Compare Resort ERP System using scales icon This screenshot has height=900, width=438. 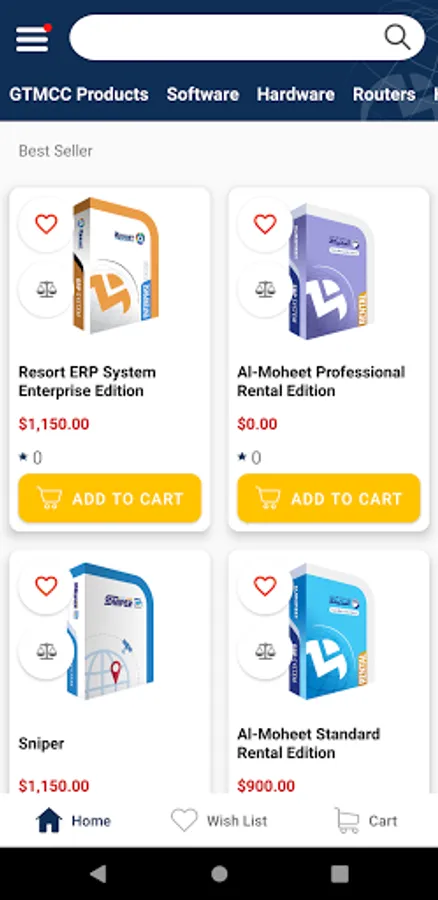pyautogui.click(x=46, y=289)
